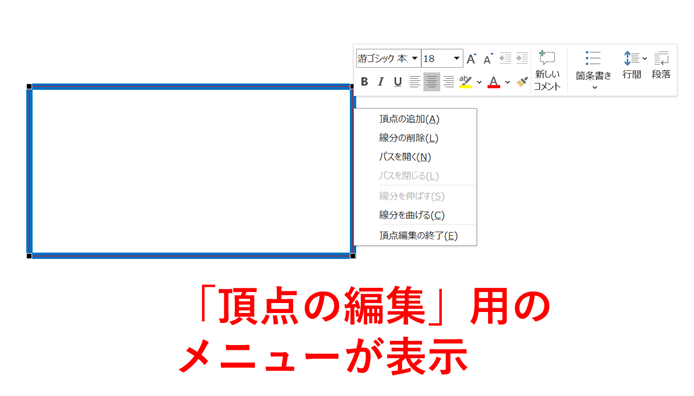Click the Format Painter brush icon

tap(522, 82)
